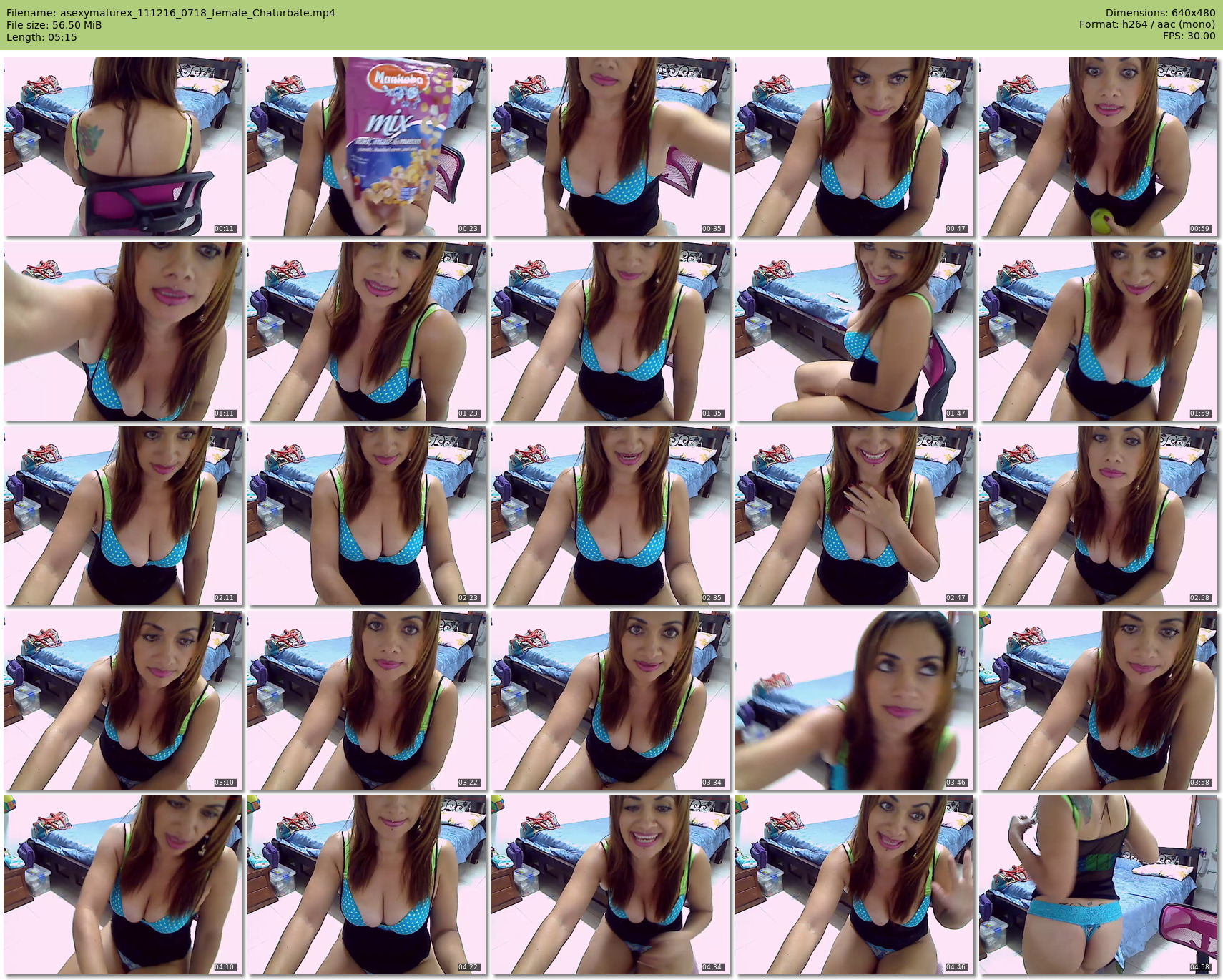
Task: Open the last thumbnail at 04:58
Action: pos(1099,885)
